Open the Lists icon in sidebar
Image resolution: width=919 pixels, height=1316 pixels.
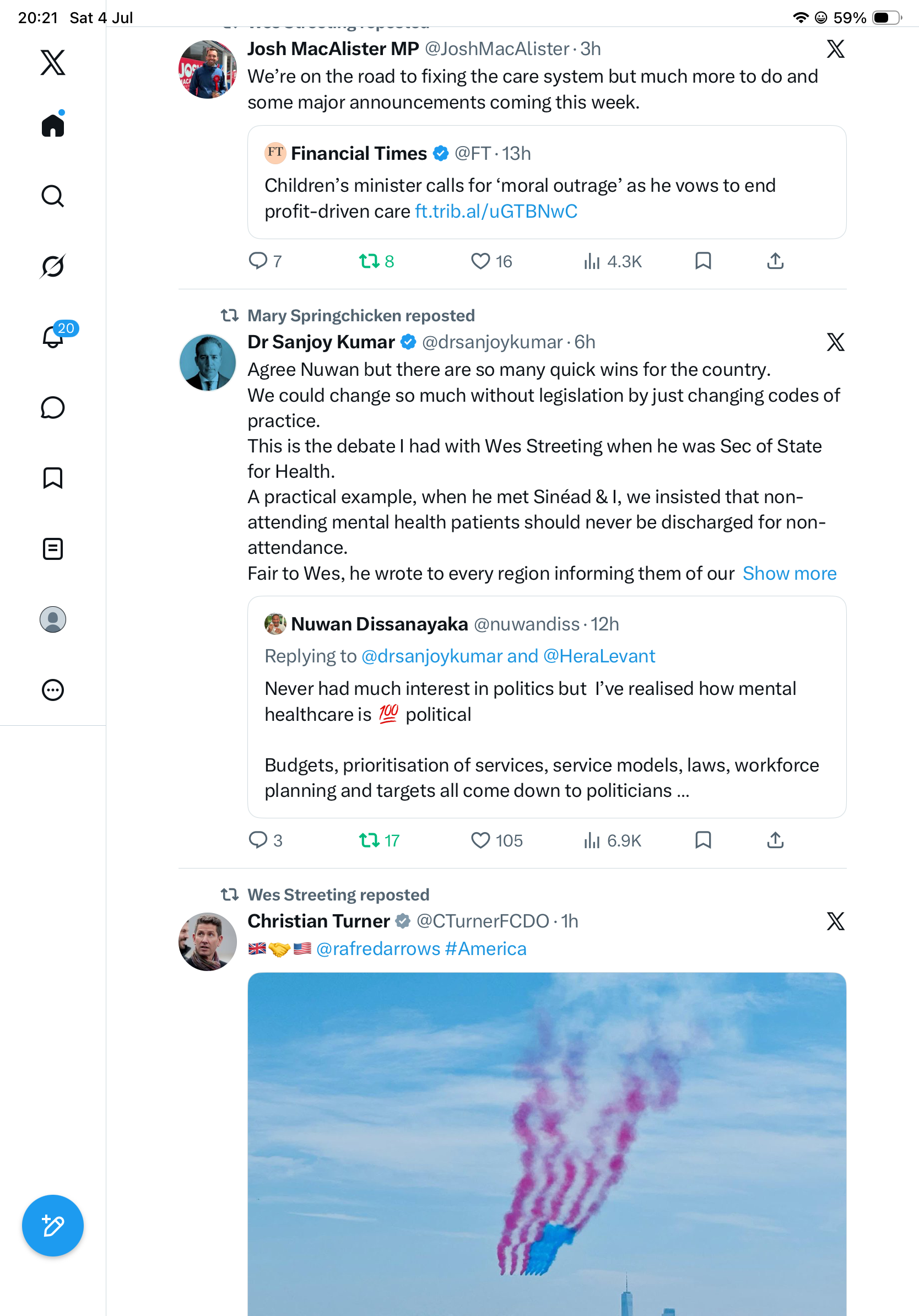coord(53,548)
